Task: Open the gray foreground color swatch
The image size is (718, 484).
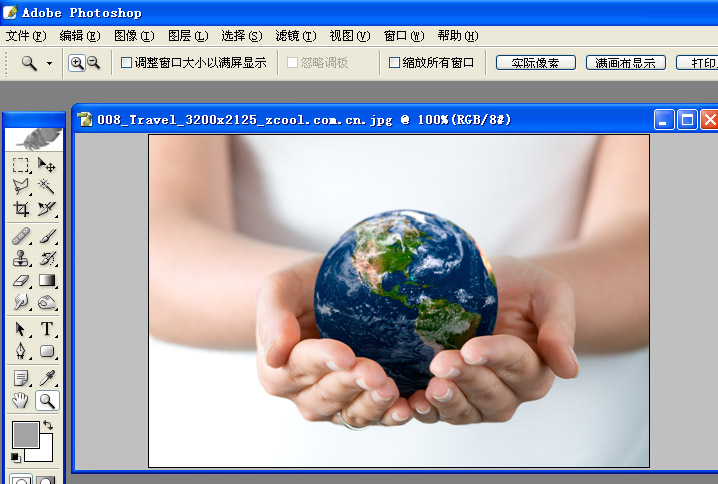Action: [x=24, y=434]
